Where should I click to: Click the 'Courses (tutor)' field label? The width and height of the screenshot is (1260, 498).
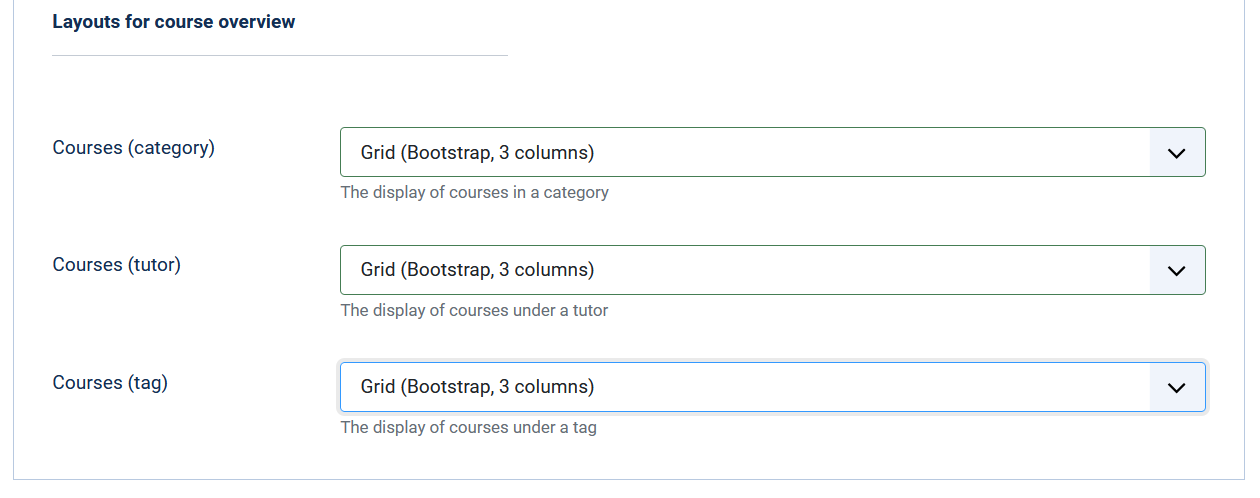(116, 265)
